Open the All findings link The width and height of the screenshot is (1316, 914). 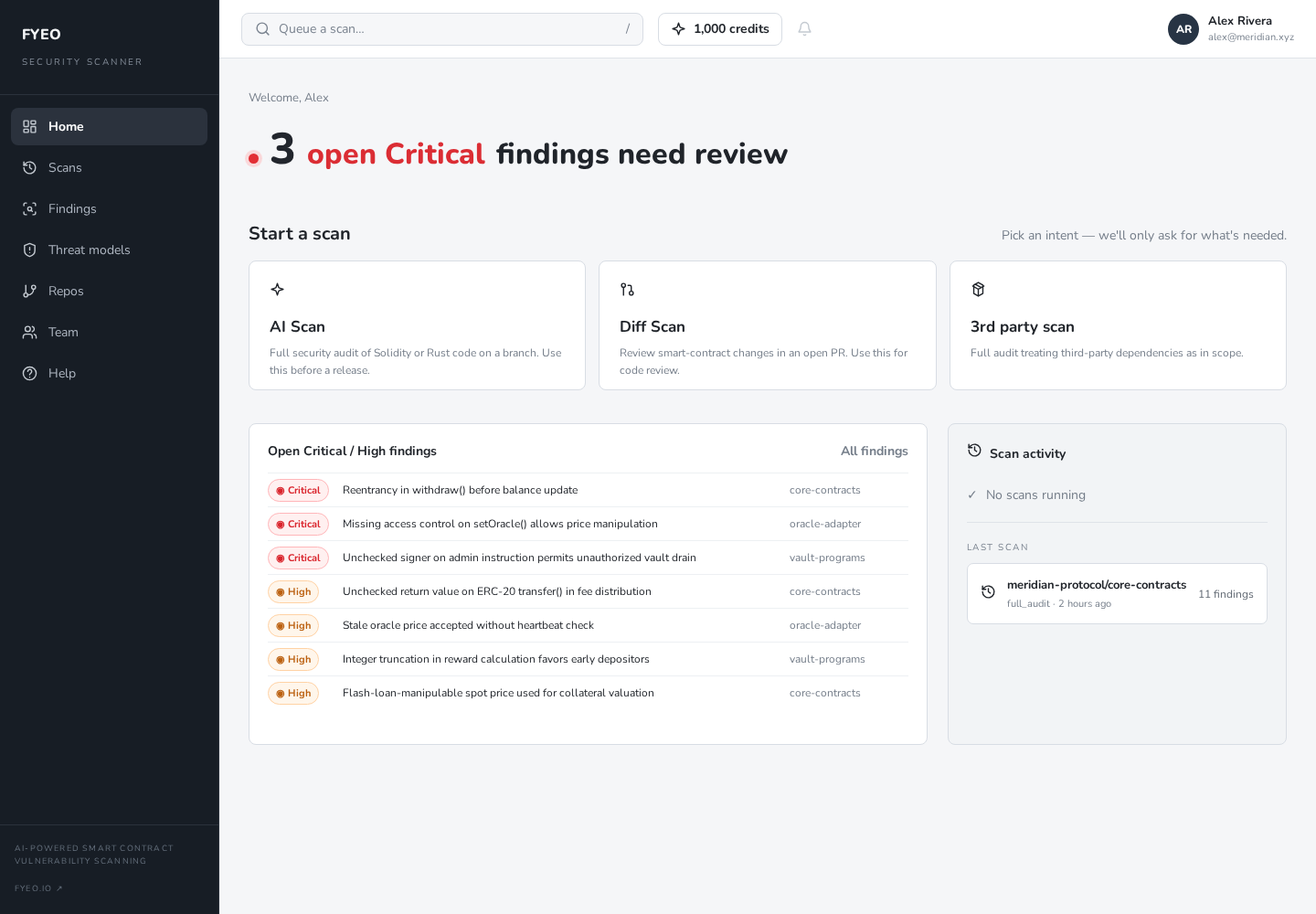click(x=875, y=451)
